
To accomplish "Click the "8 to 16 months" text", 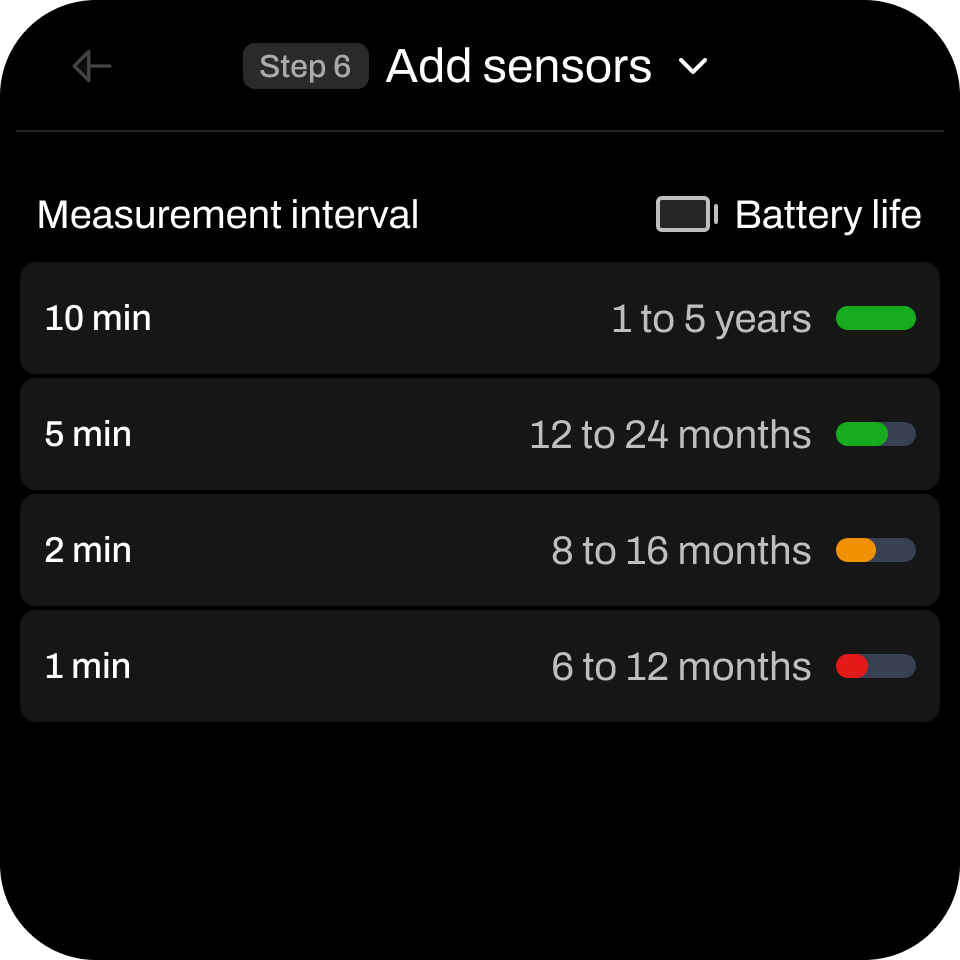I will pyautogui.click(x=681, y=551).
